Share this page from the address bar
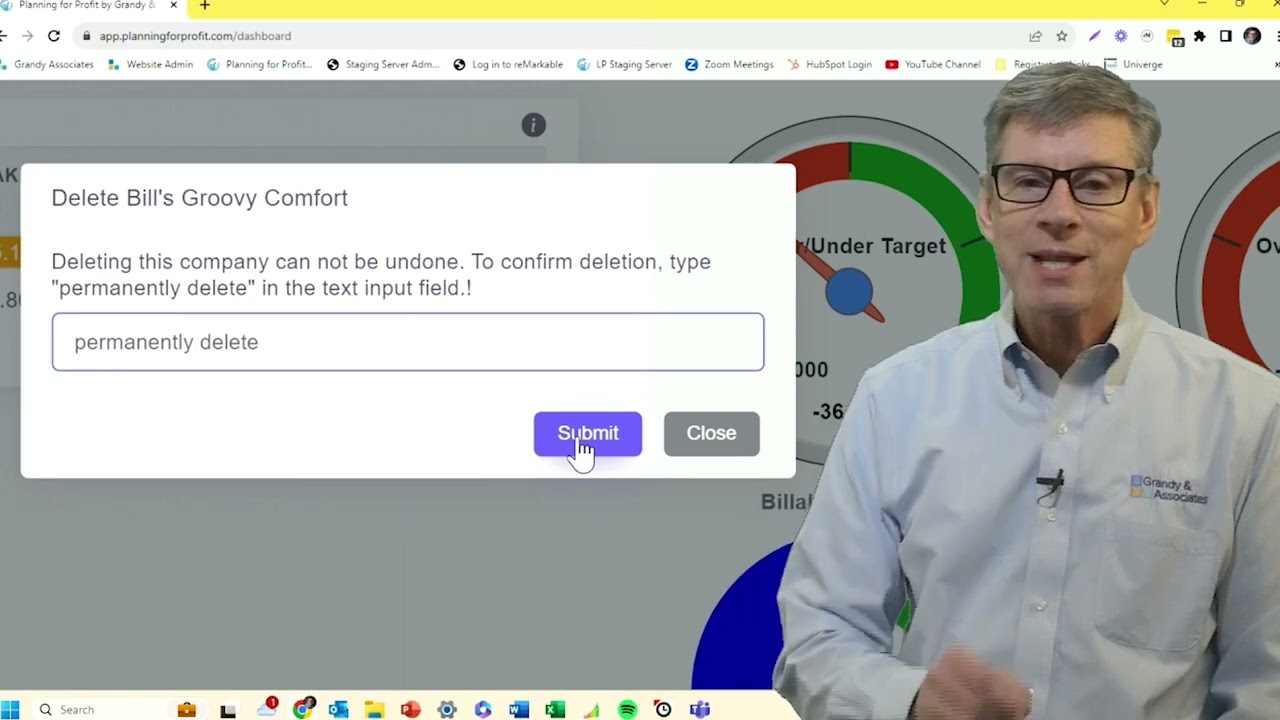This screenshot has height=720, width=1280. click(1035, 36)
